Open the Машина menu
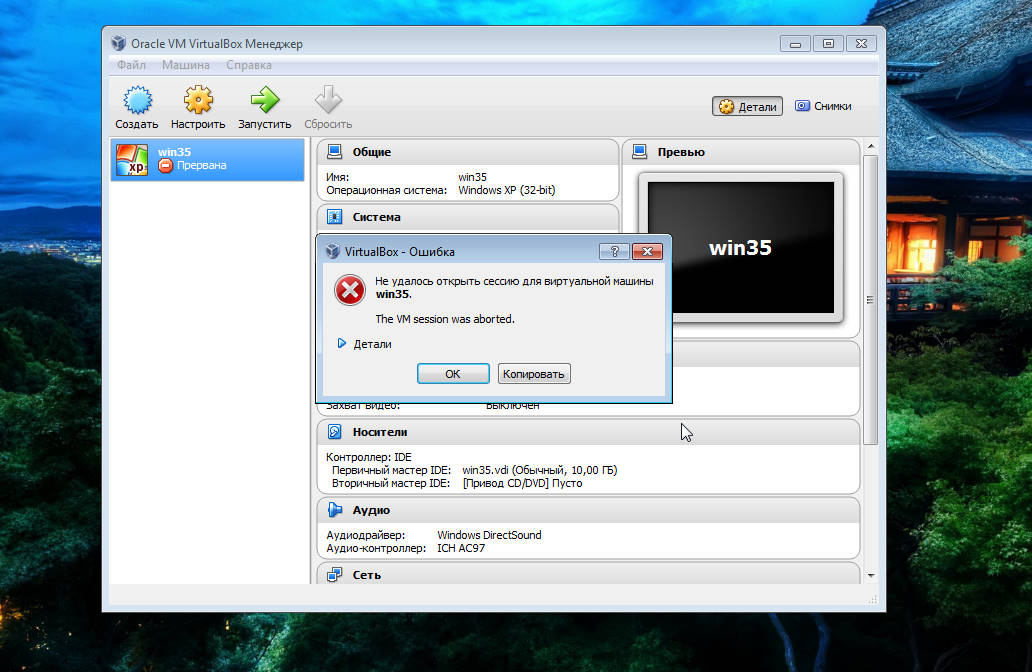This screenshot has height=672, width=1032. tap(186, 65)
